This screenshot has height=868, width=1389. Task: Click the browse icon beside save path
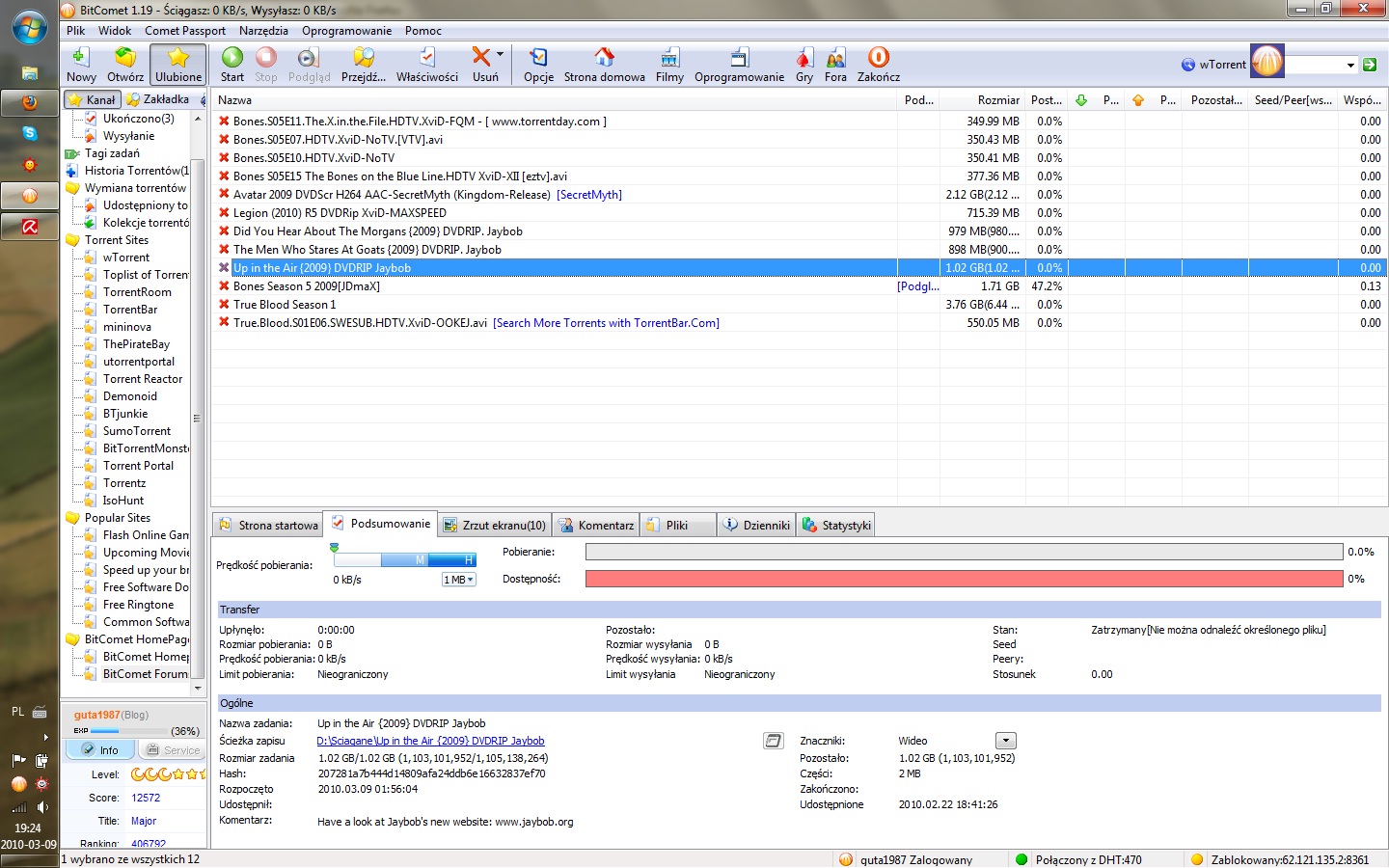[774, 741]
